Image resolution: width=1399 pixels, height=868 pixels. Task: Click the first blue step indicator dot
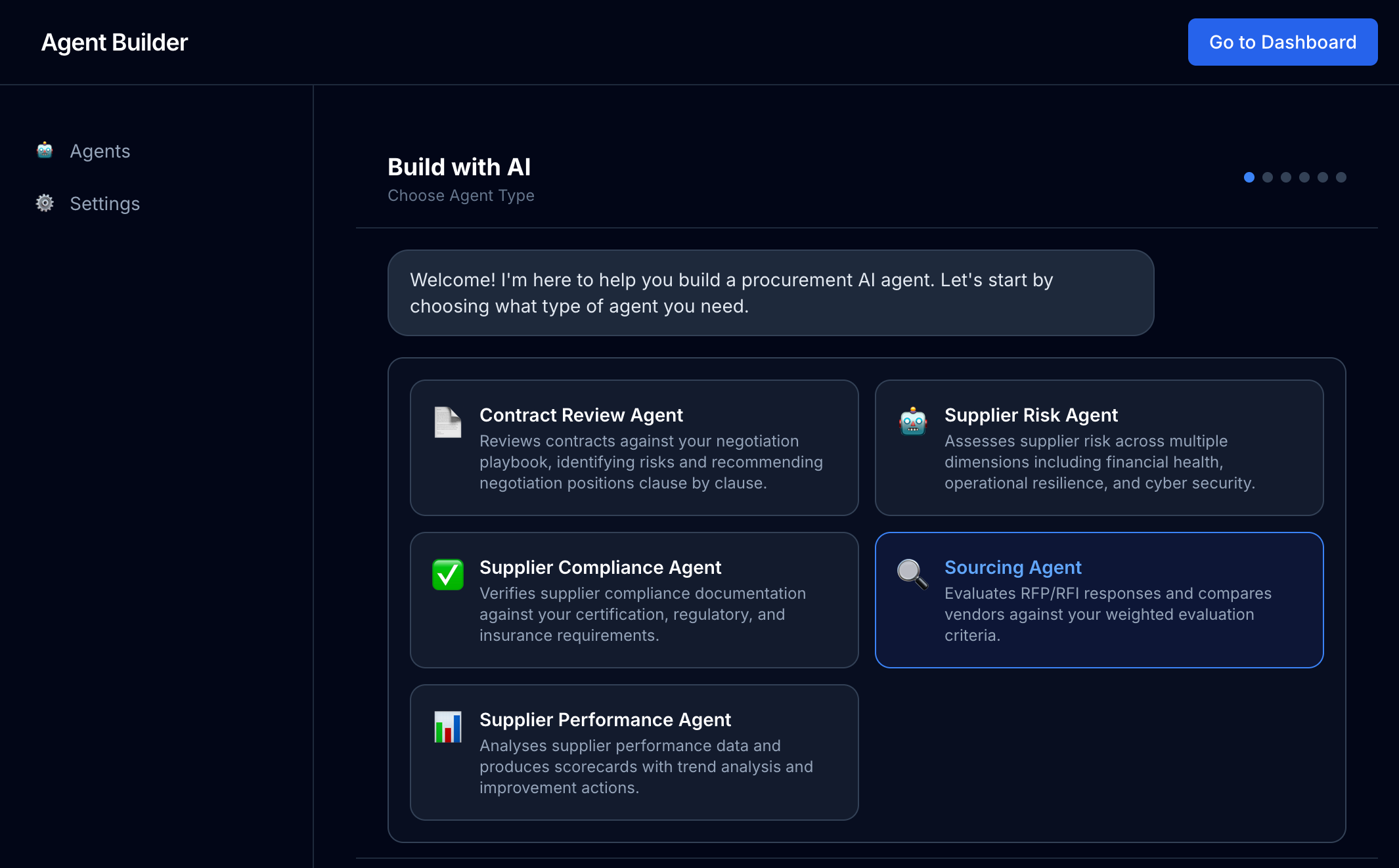(1249, 177)
